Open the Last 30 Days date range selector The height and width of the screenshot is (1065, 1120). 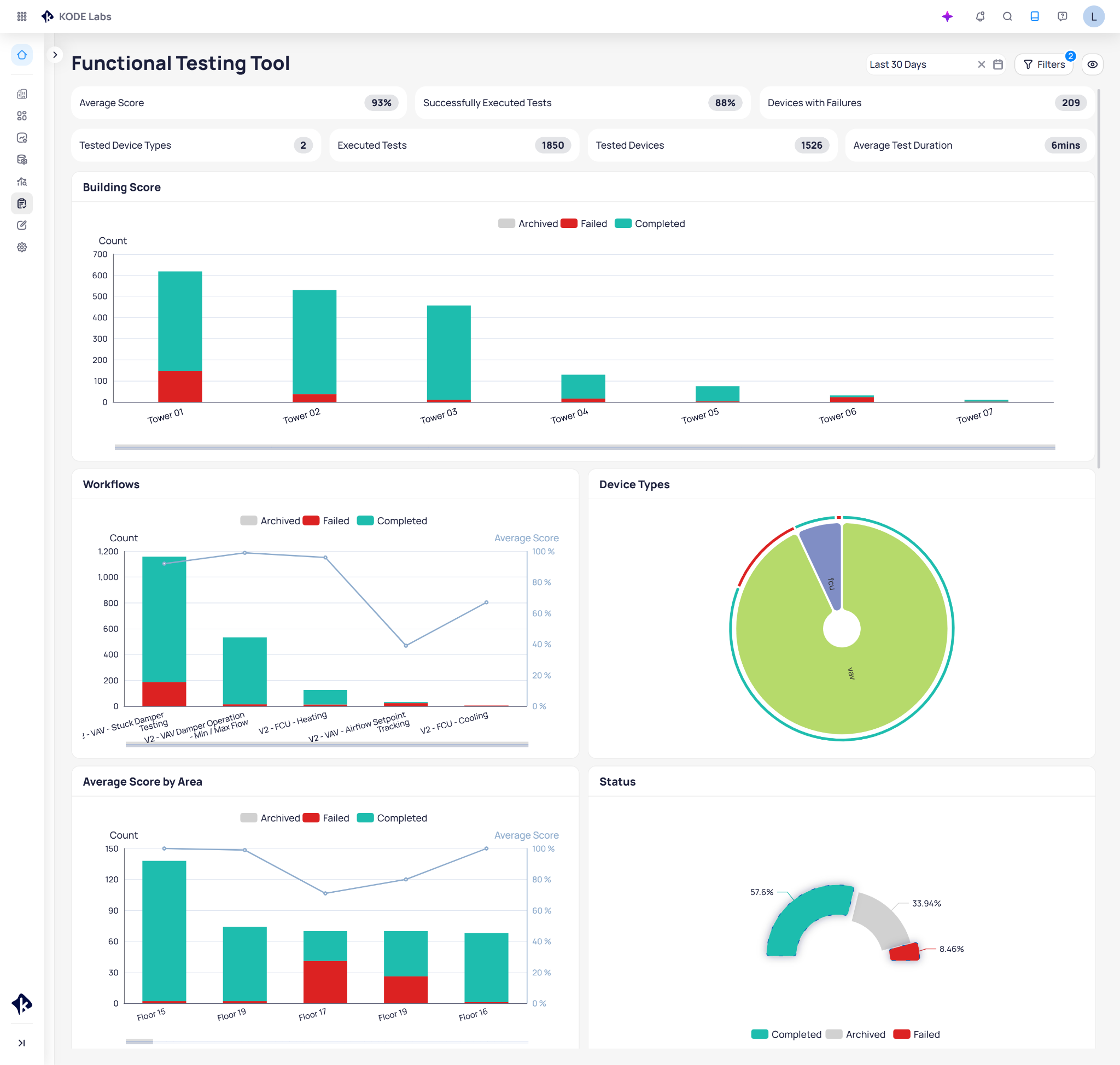pyautogui.click(x=909, y=64)
